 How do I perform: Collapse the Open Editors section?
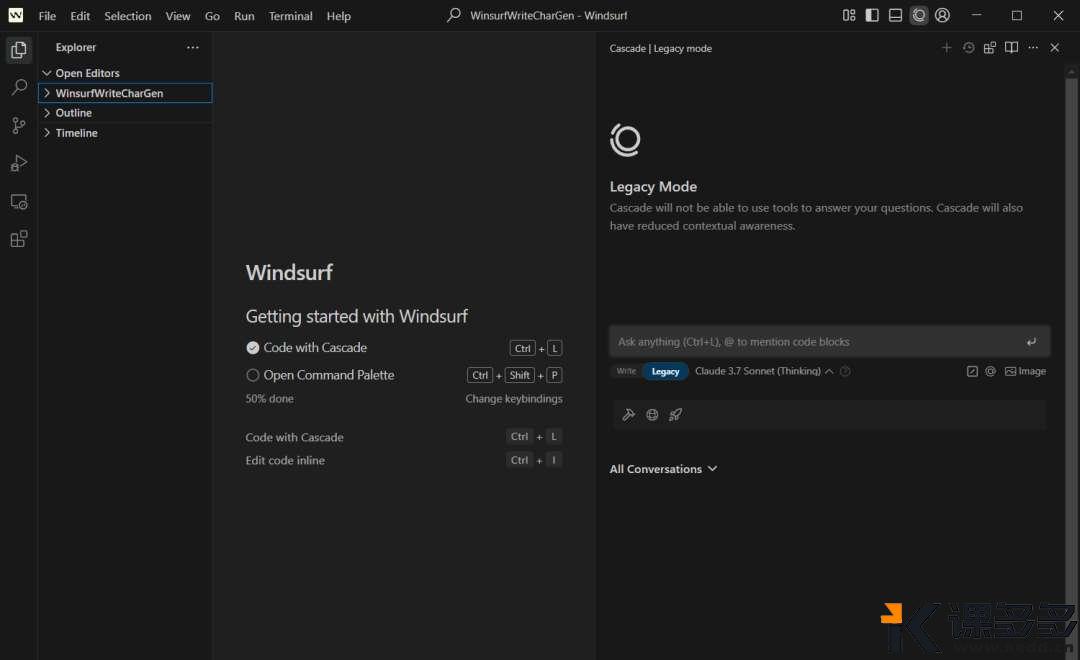tap(125, 73)
